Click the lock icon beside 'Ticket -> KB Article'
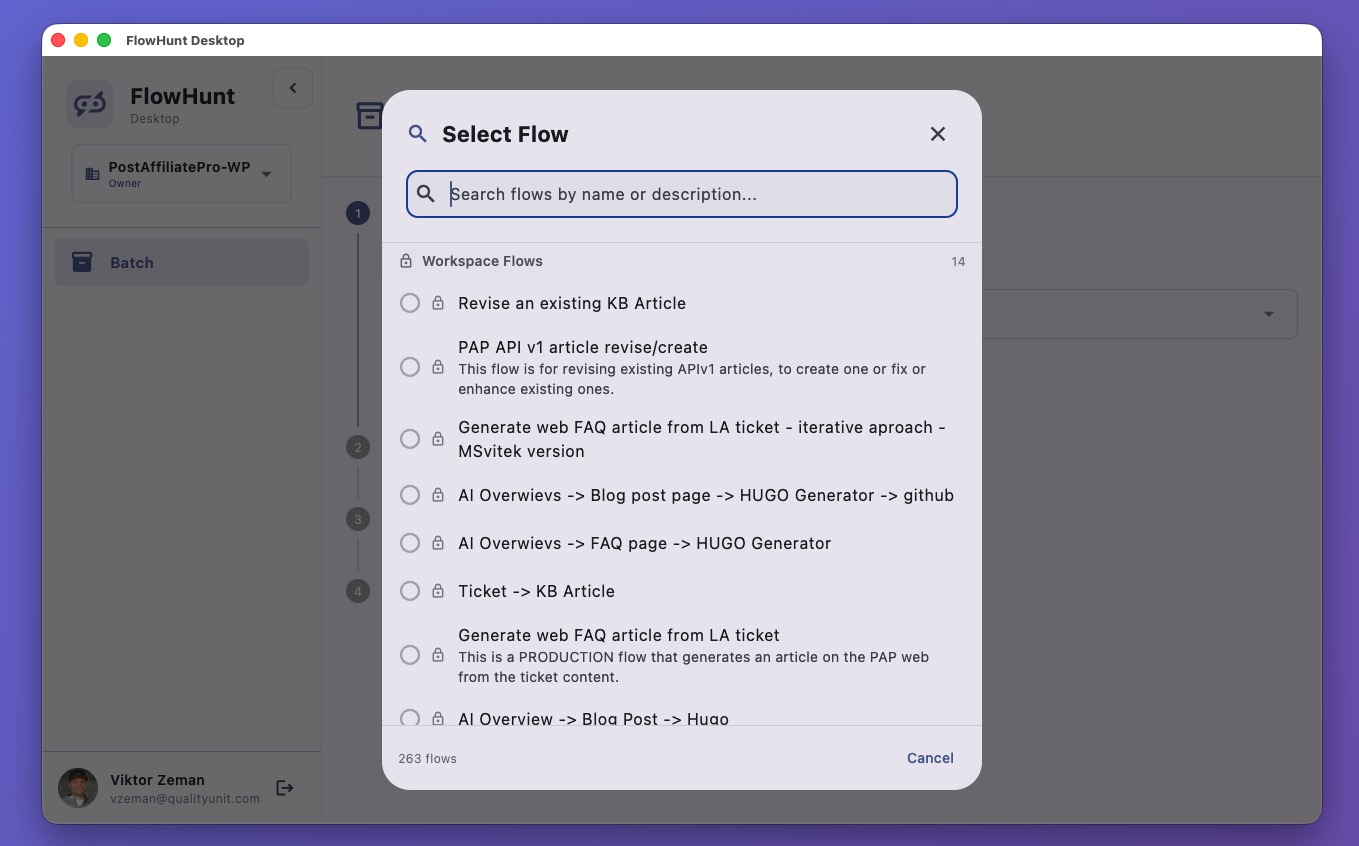 438,591
